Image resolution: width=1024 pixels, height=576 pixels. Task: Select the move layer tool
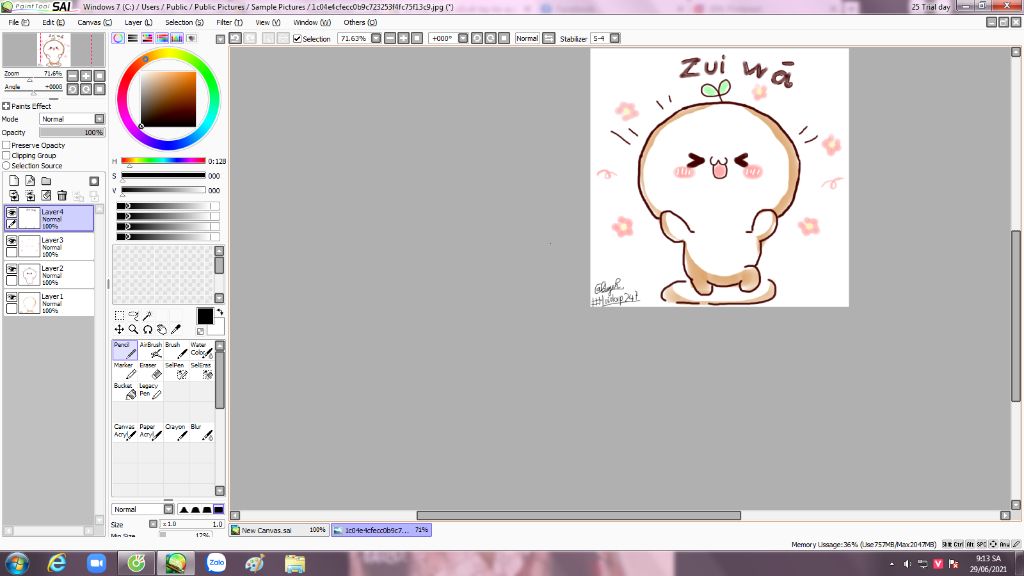pyautogui.click(x=119, y=329)
